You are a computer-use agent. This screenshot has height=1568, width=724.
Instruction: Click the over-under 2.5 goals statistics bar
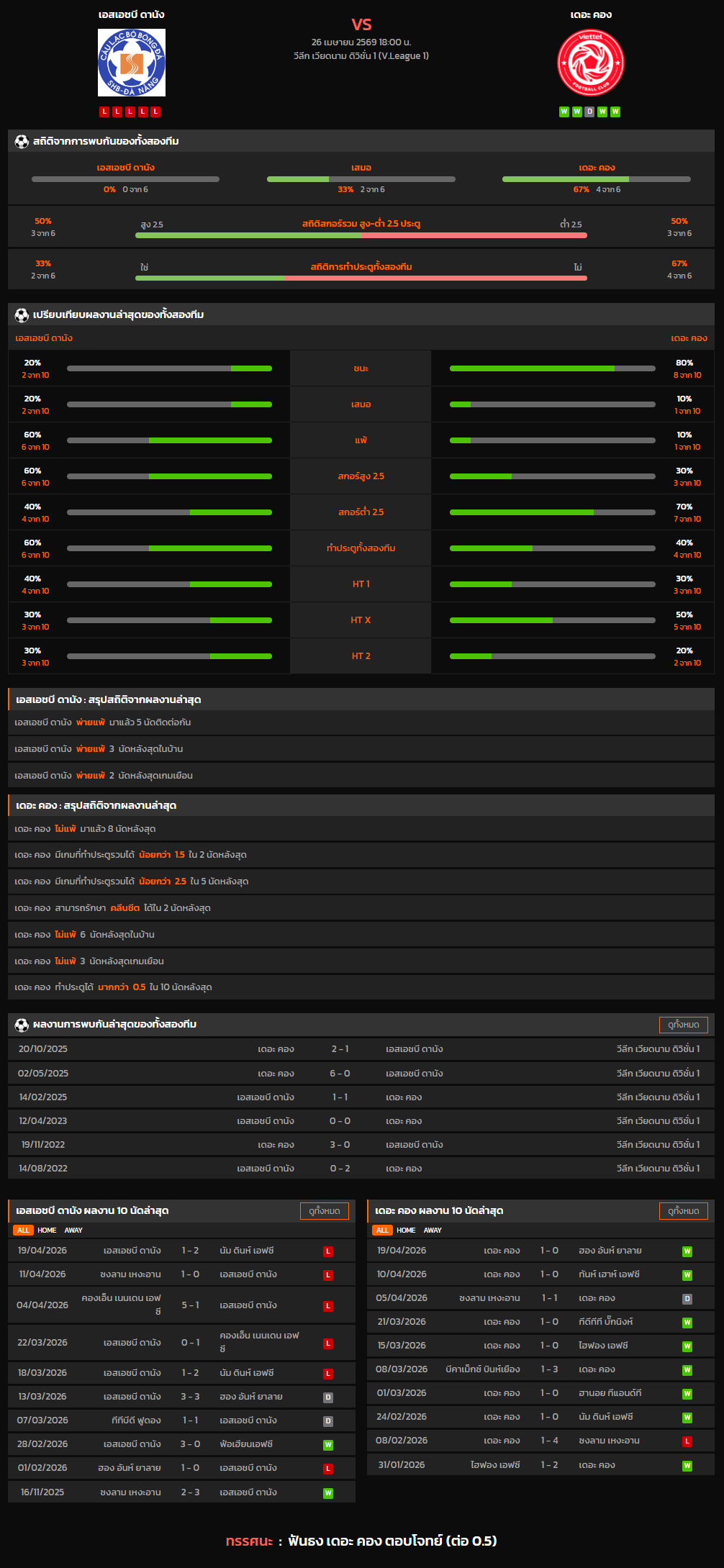pyautogui.click(x=361, y=235)
